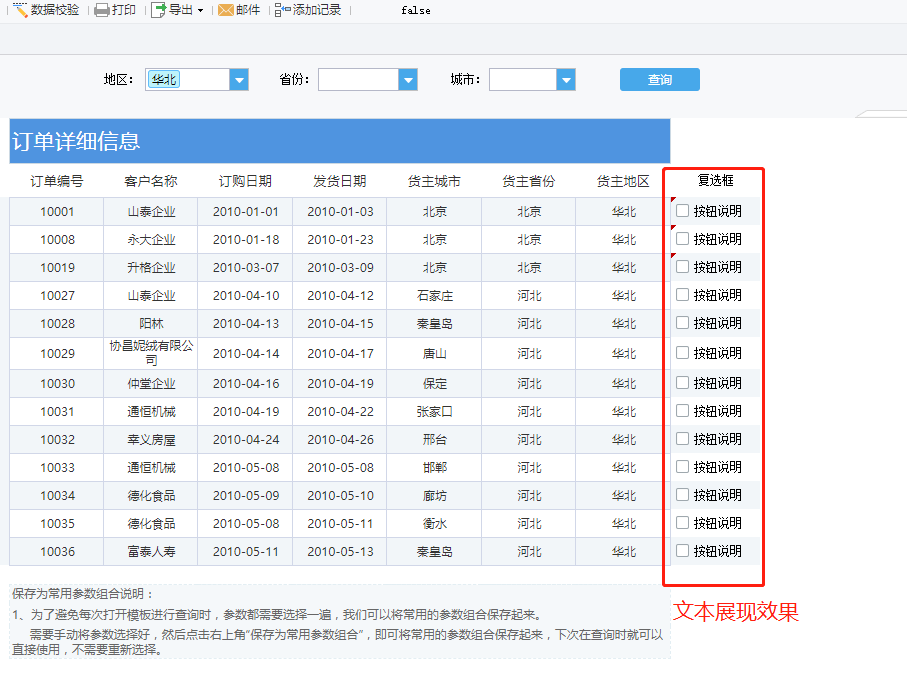Click the 订单编号 column header
This screenshot has width=907, height=694.
[x=57, y=181]
